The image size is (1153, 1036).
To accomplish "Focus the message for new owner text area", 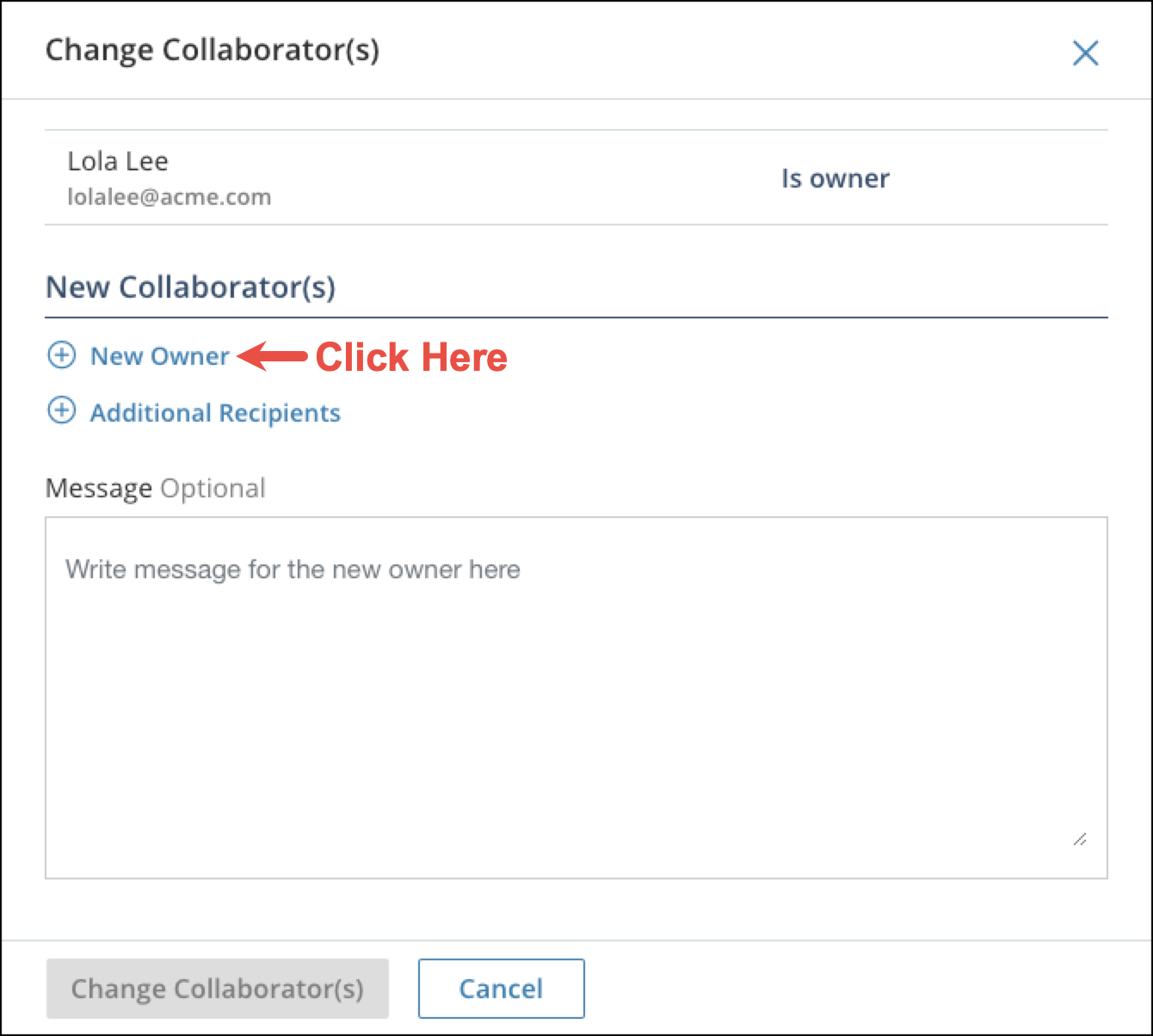I will click(576, 698).
